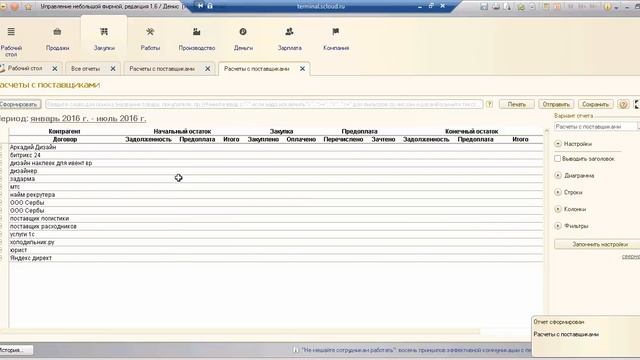
Task: Click the lock icon on terminal connection bar
Action: pos(210,6)
